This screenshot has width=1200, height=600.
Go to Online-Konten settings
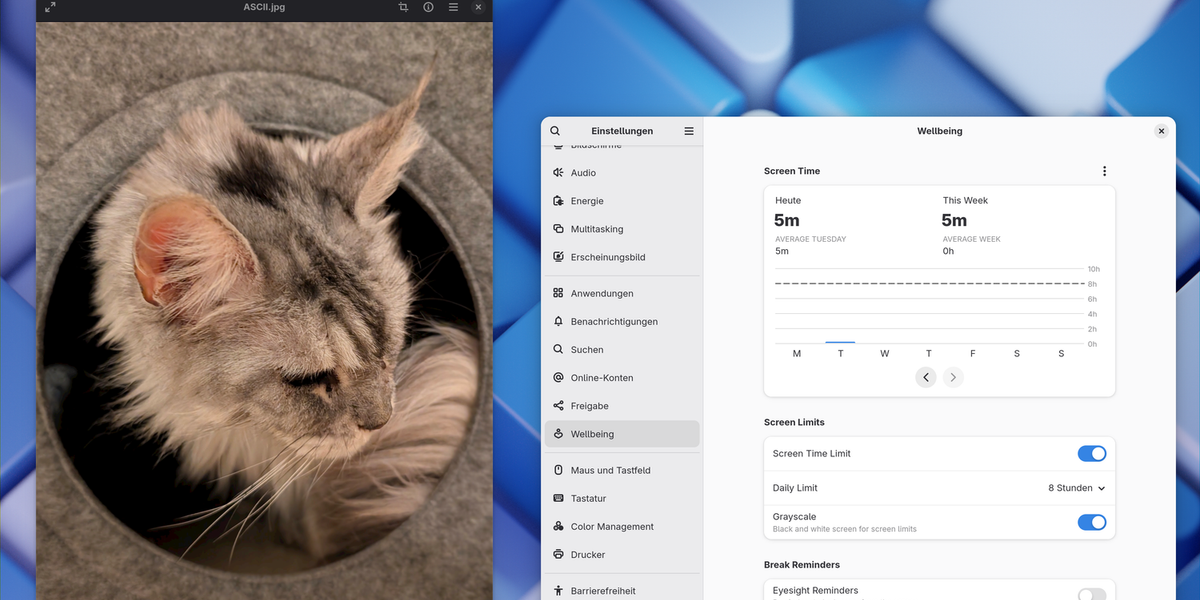pos(622,378)
